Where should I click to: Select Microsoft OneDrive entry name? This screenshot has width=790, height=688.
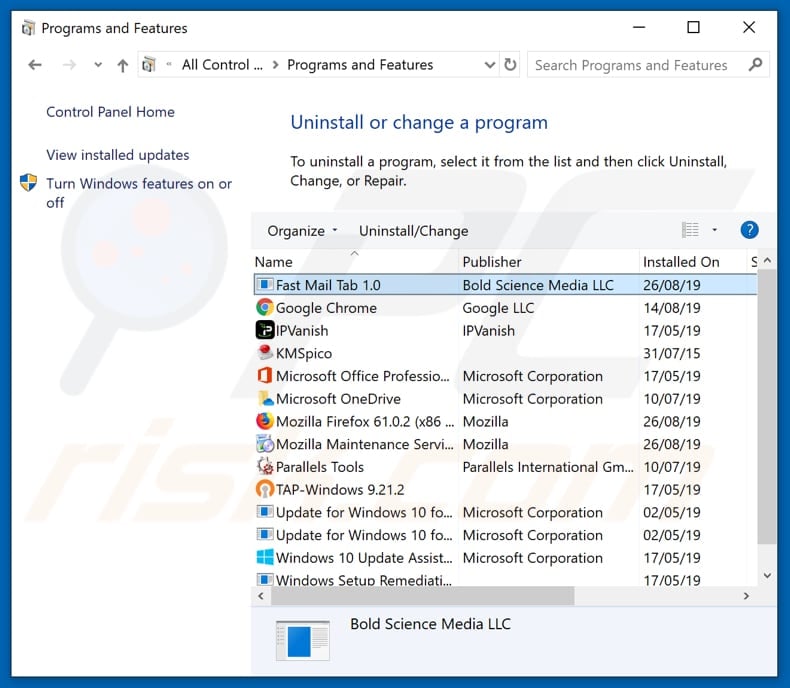point(338,398)
